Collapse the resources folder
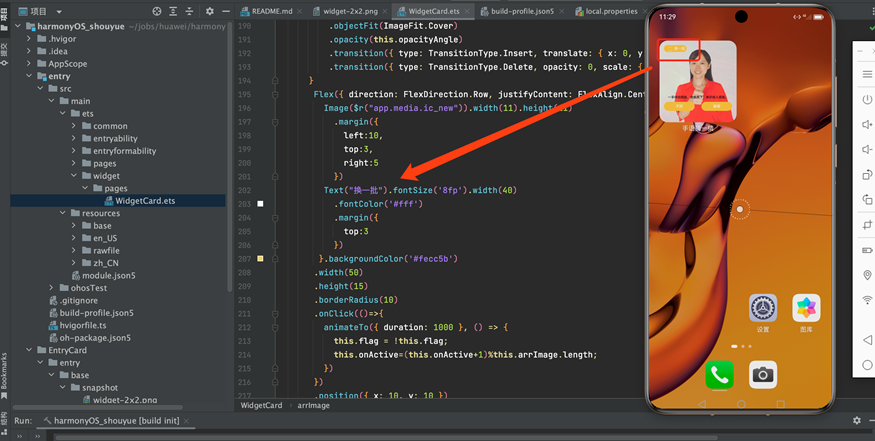Image resolution: width=875 pixels, height=441 pixels. (x=62, y=213)
